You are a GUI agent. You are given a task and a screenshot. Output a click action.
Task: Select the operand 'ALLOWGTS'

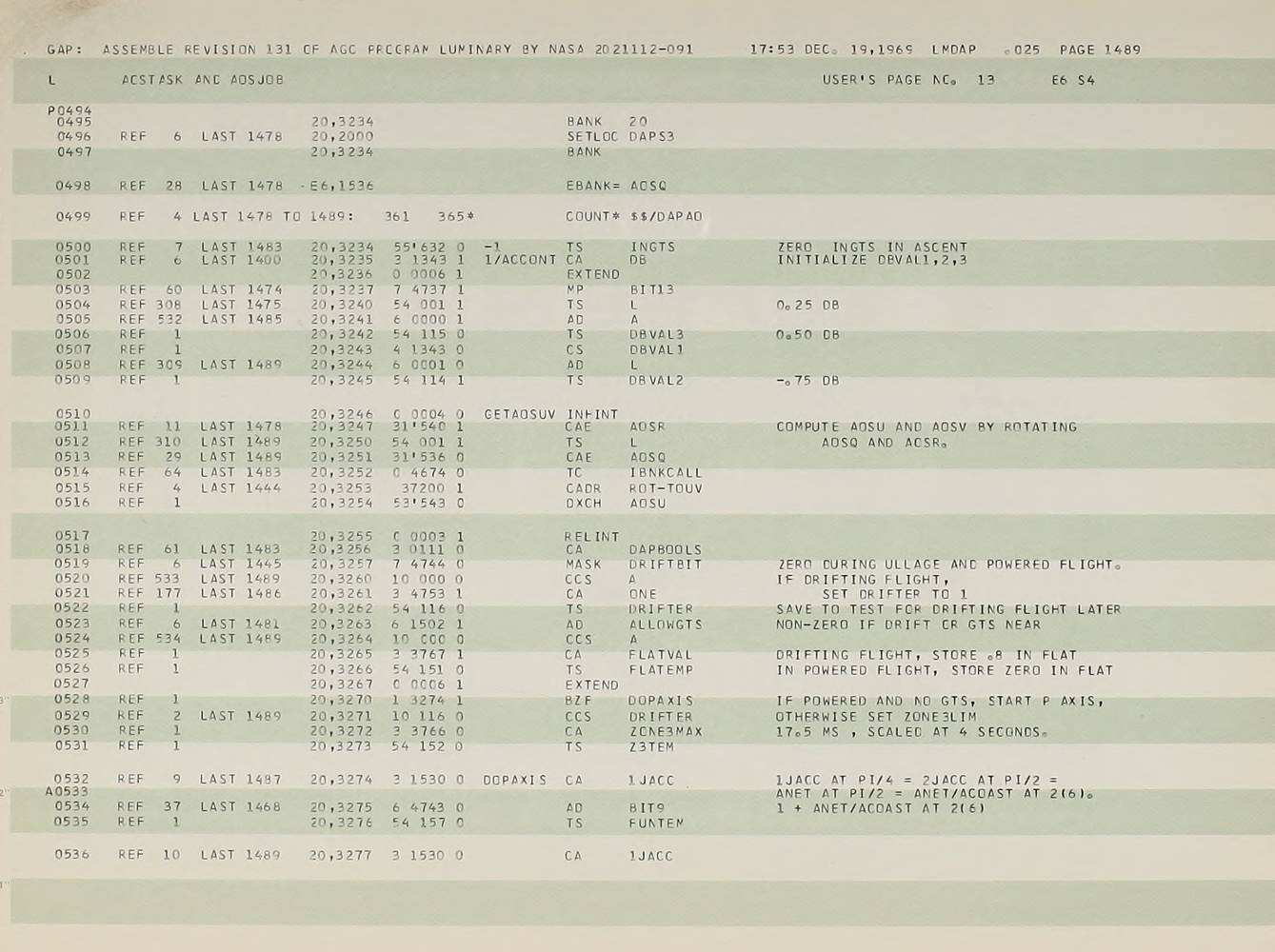(x=665, y=625)
